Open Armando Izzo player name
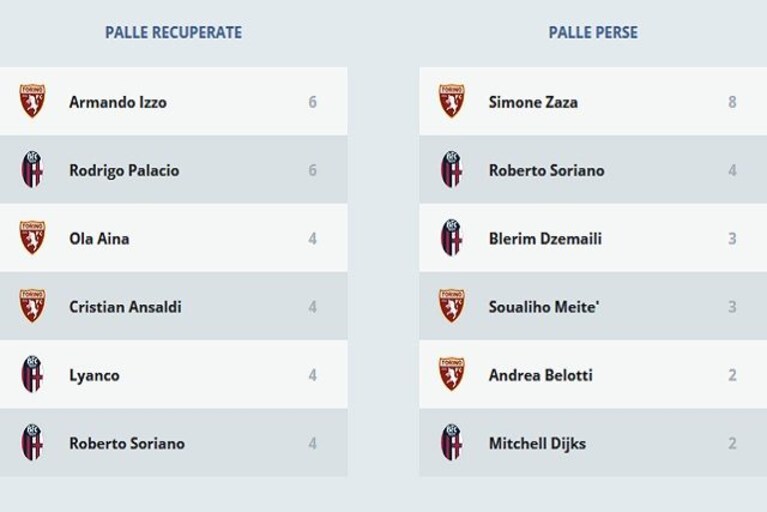The height and width of the screenshot is (512, 767). click(x=118, y=102)
